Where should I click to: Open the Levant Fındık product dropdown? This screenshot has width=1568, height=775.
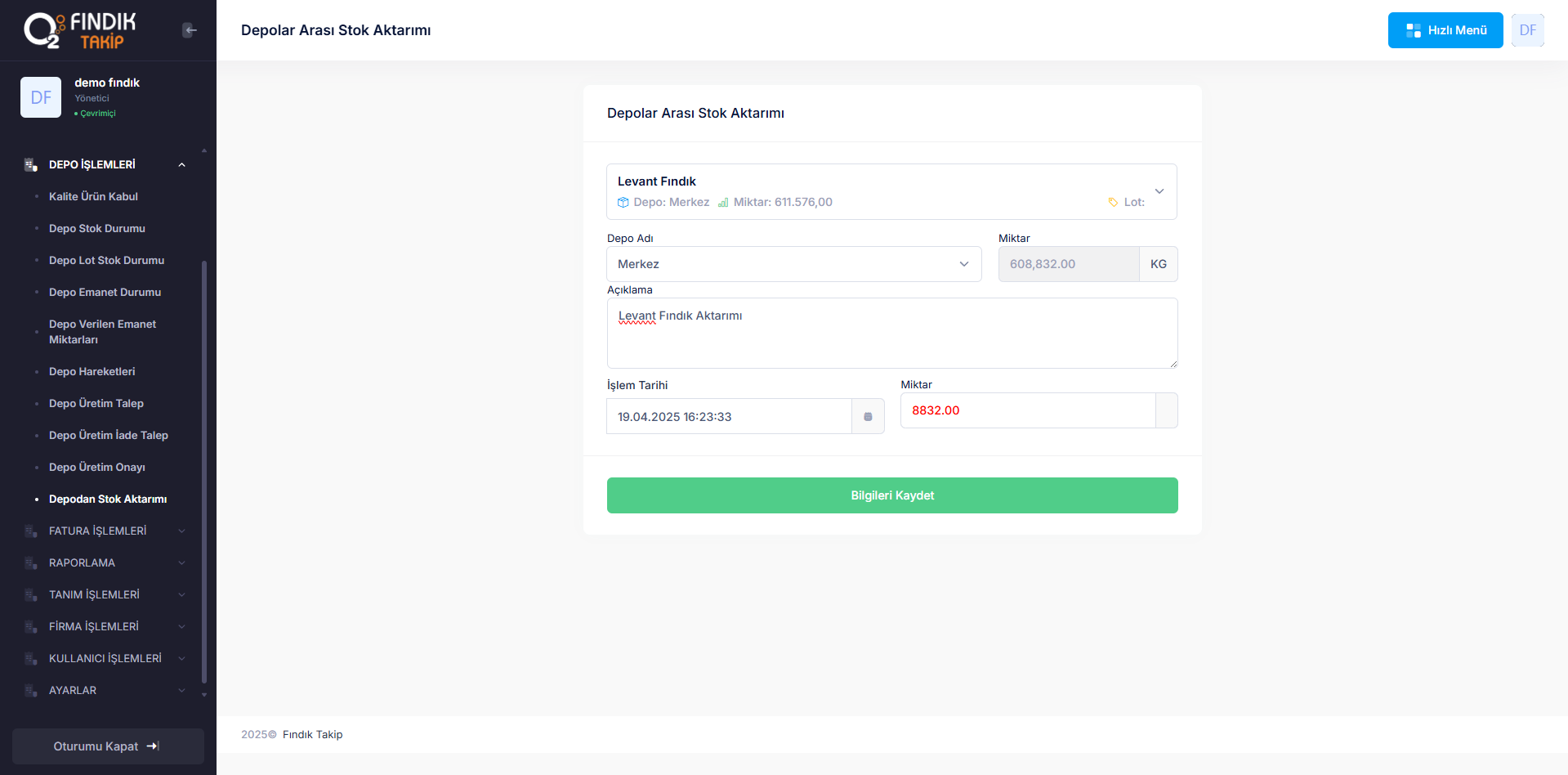point(1159,191)
